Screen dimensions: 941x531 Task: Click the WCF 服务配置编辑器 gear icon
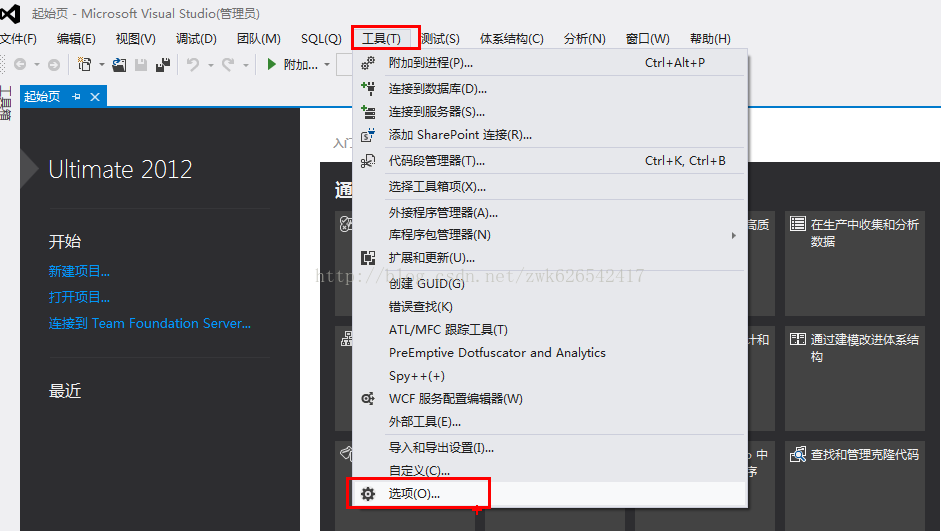coord(368,399)
